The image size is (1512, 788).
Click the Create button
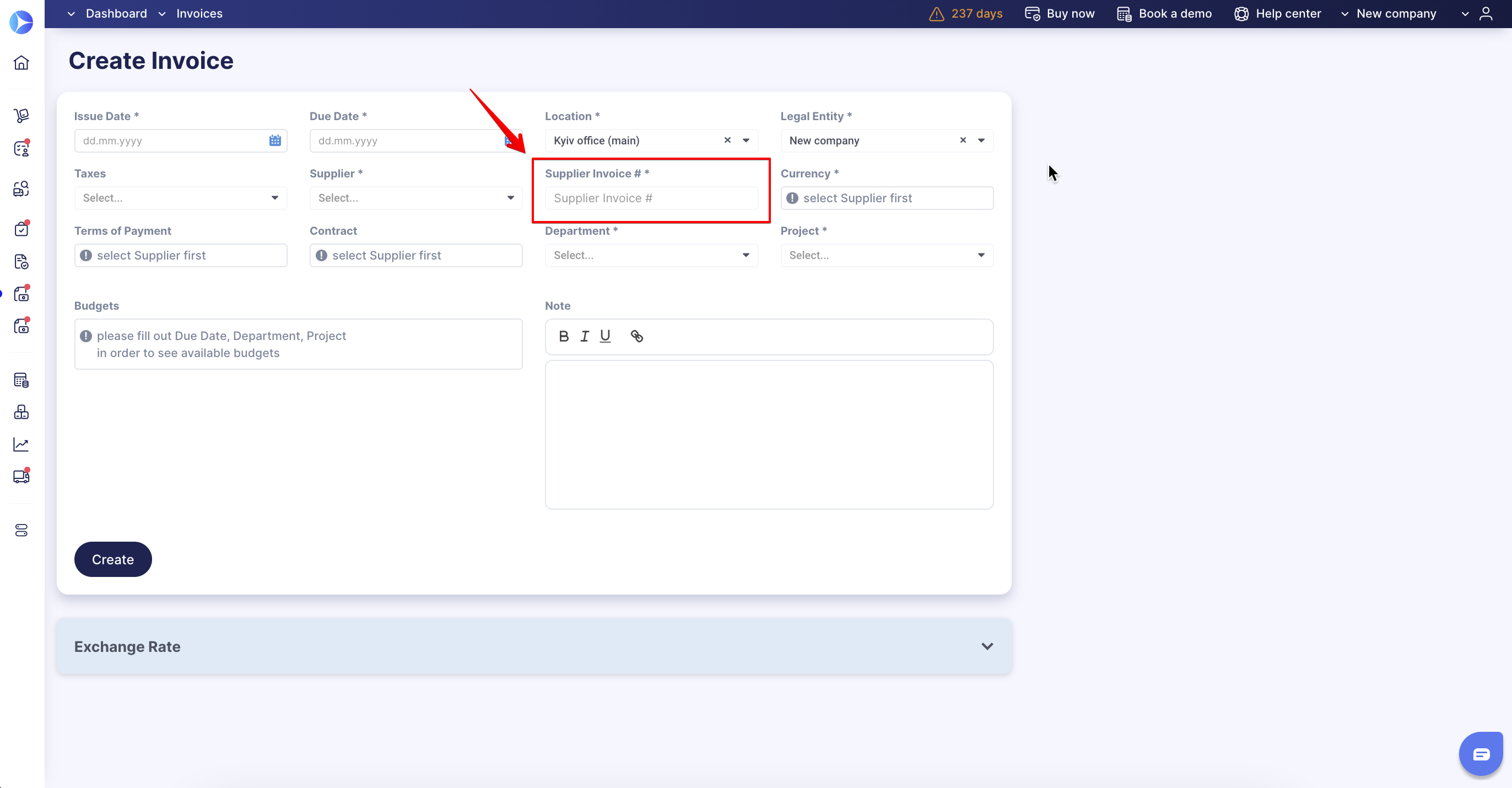point(113,559)
